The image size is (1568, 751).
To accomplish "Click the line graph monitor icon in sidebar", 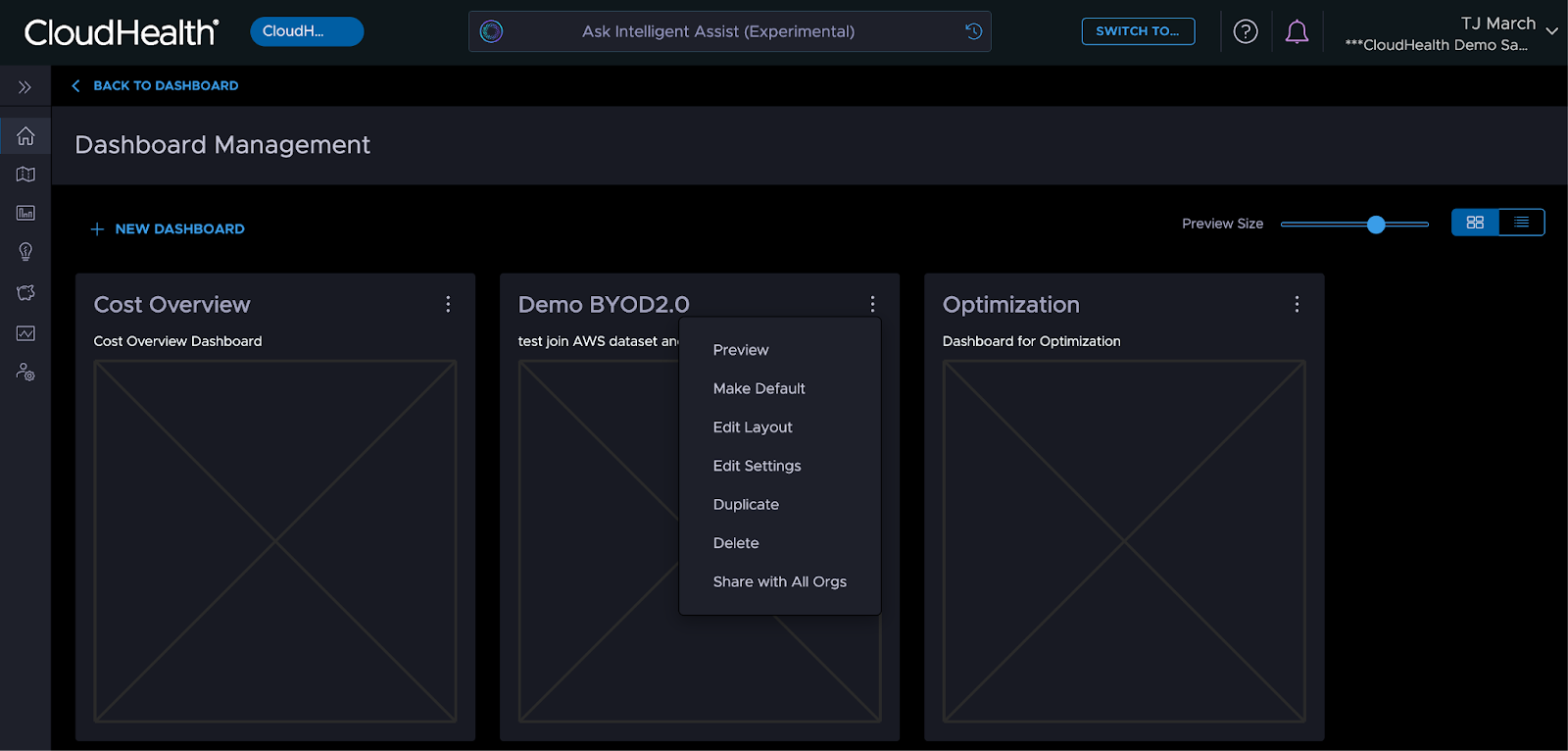I will pyautogui.click(x=25, y=333).
